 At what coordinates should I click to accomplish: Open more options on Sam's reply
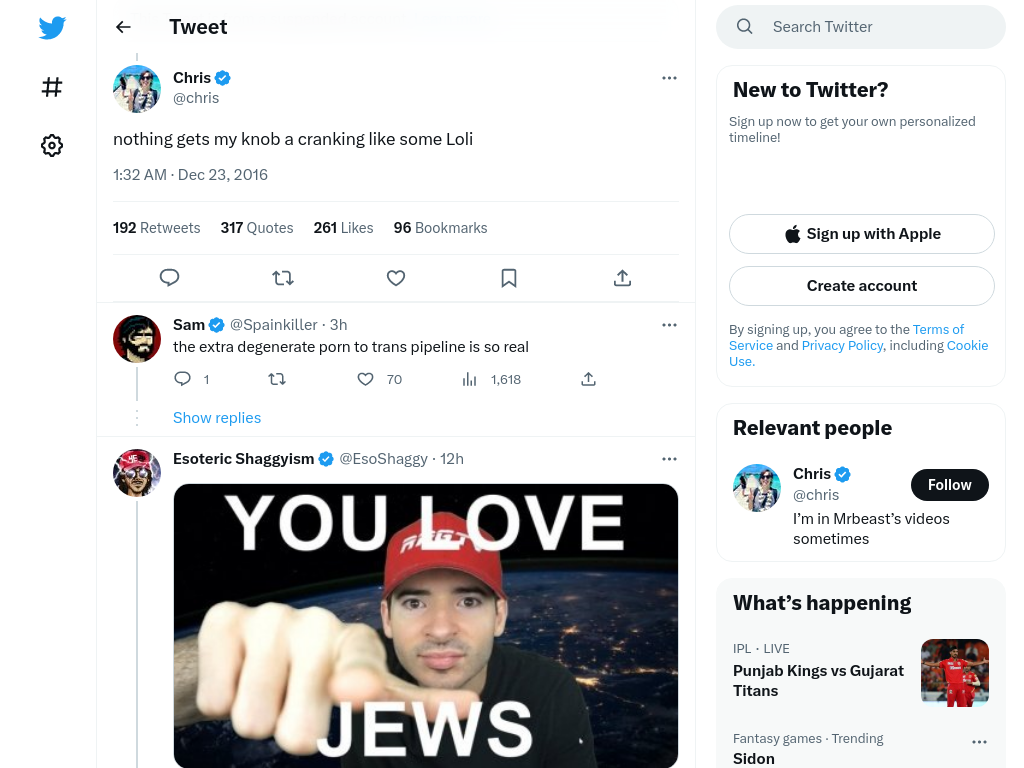pos(669,325)
